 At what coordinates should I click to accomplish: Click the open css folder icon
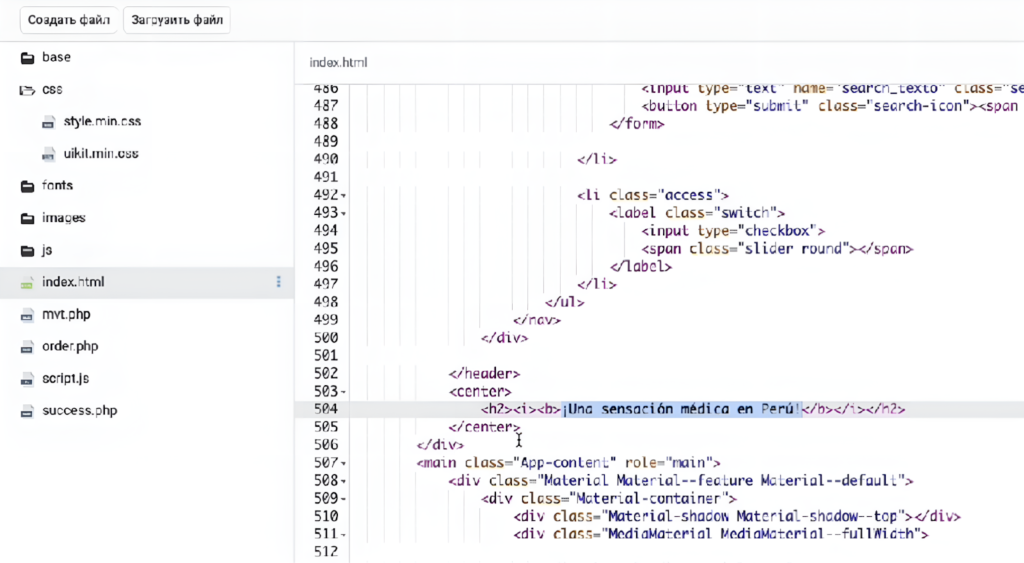(27, 90)
